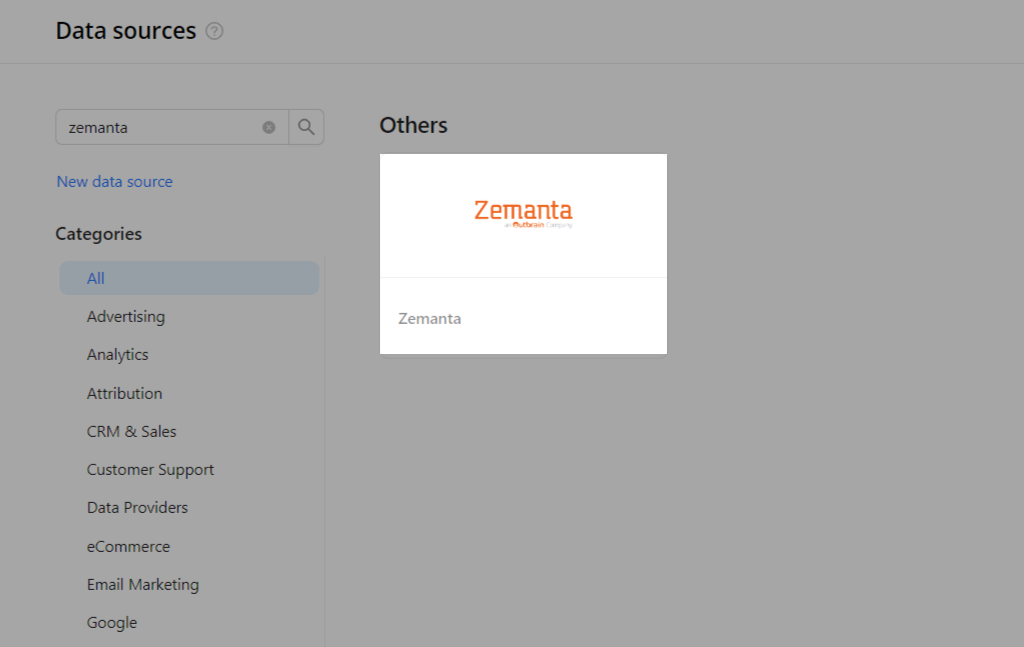Select the Attribution category

tap(124, 393)
